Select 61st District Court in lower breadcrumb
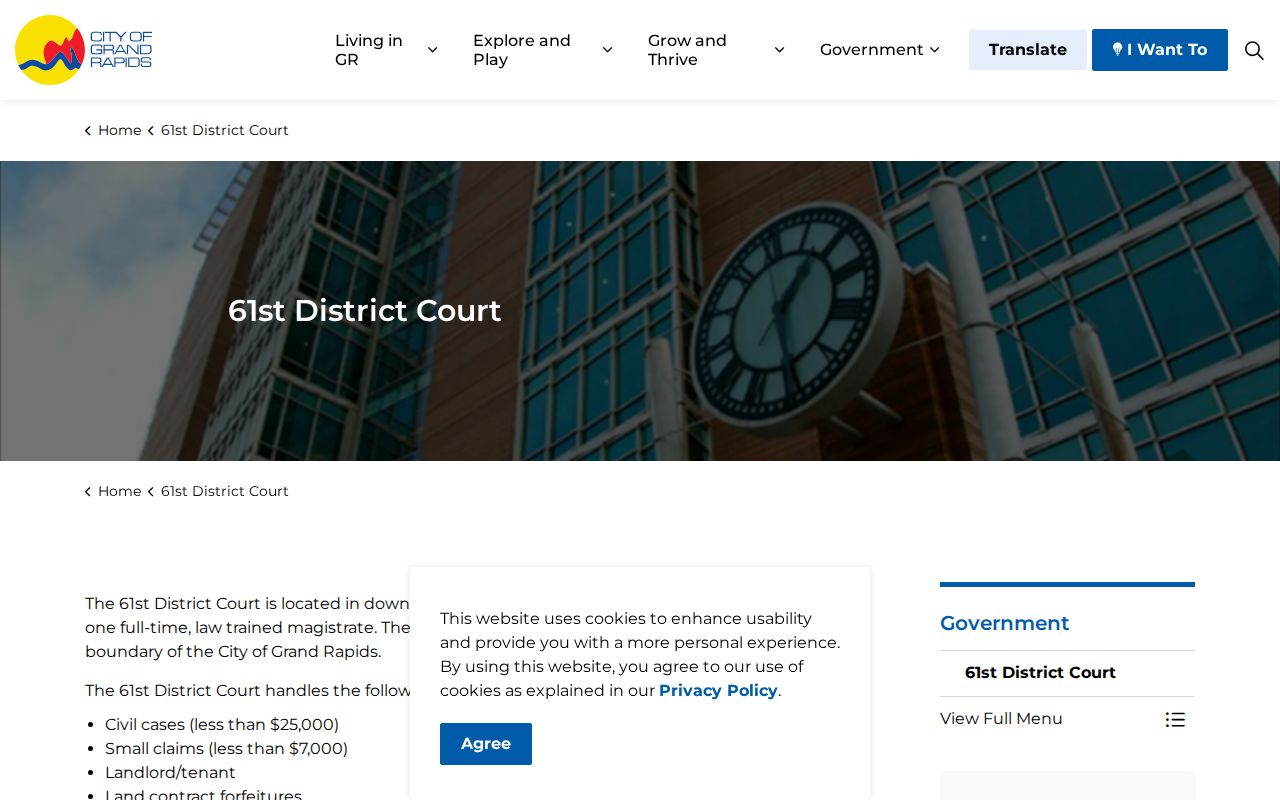Image resolution: width=1280 pixels, height=800 pixels. [225, 491]
